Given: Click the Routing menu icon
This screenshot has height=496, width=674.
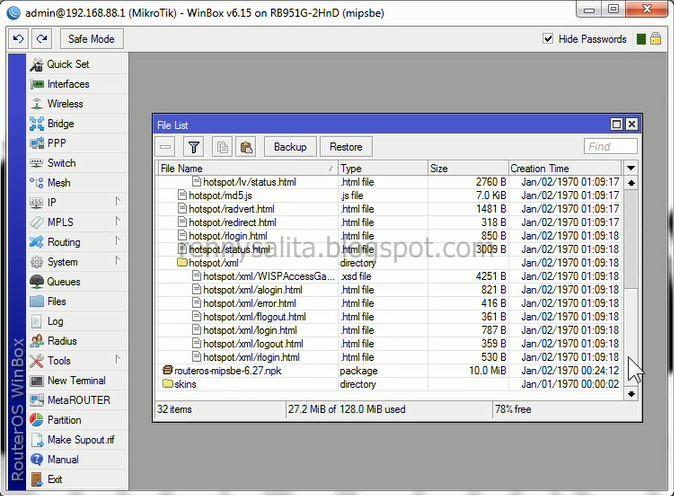Looking at the screenshot, I should (37, 242).
